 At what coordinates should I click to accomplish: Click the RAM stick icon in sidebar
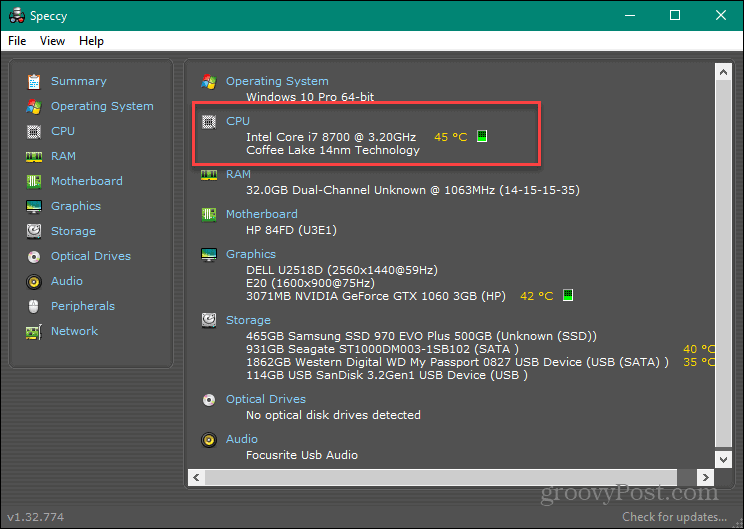(x=34, y=157)
